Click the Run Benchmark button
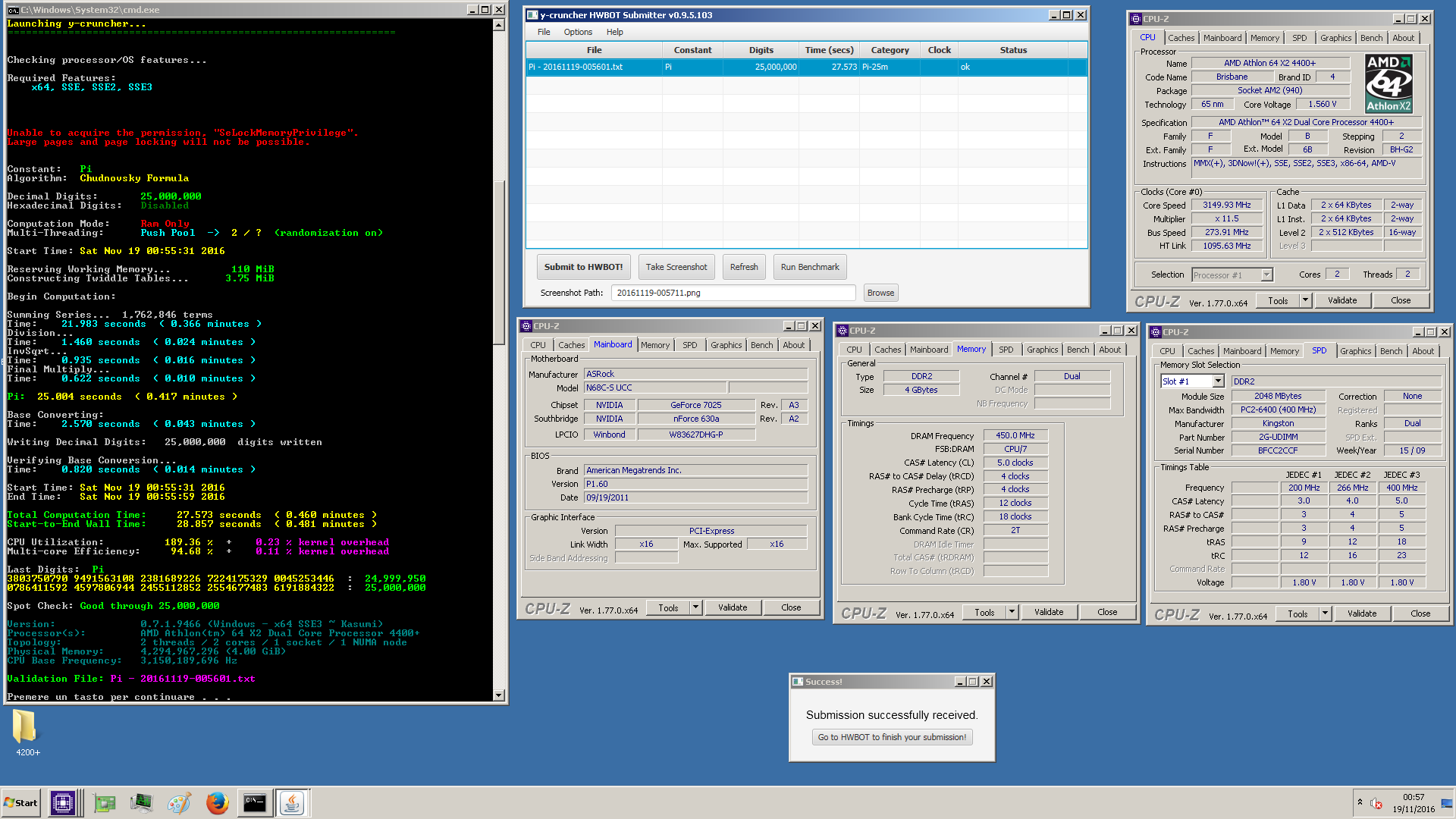This screenshot has width=1456, height=819. [810, 267]
